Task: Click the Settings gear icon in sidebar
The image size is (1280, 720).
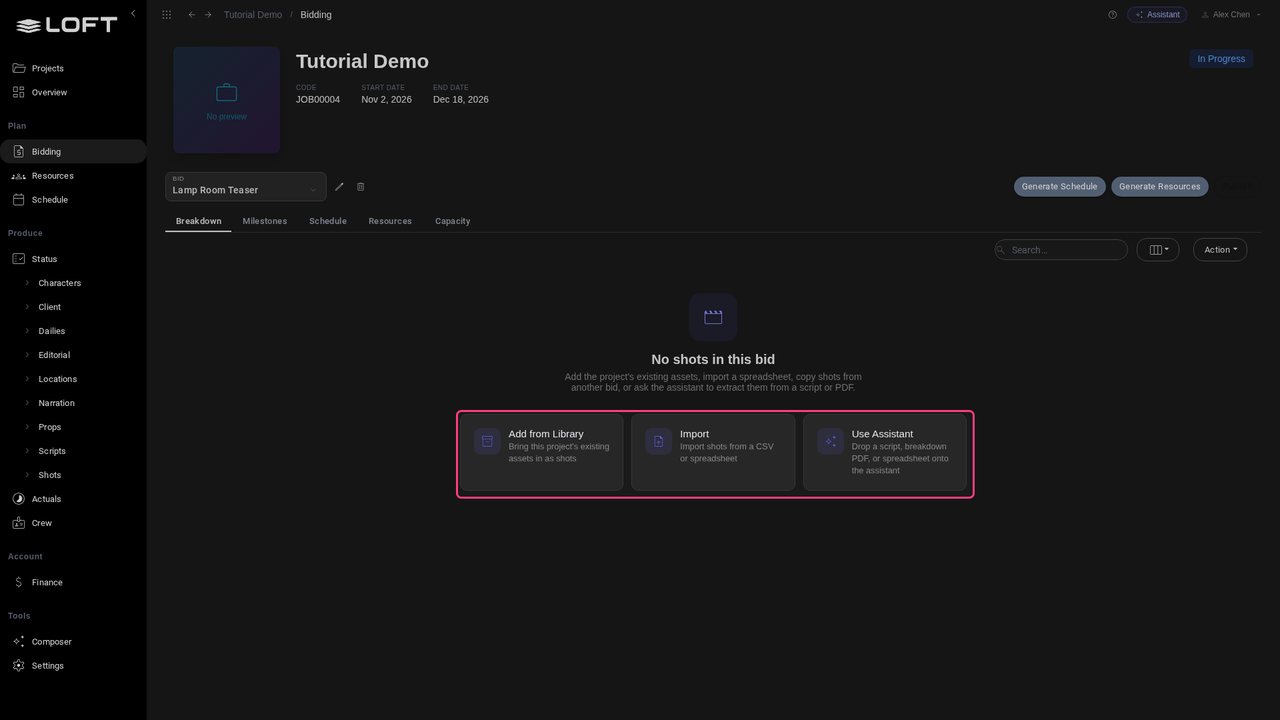Action: coord(18,666)
